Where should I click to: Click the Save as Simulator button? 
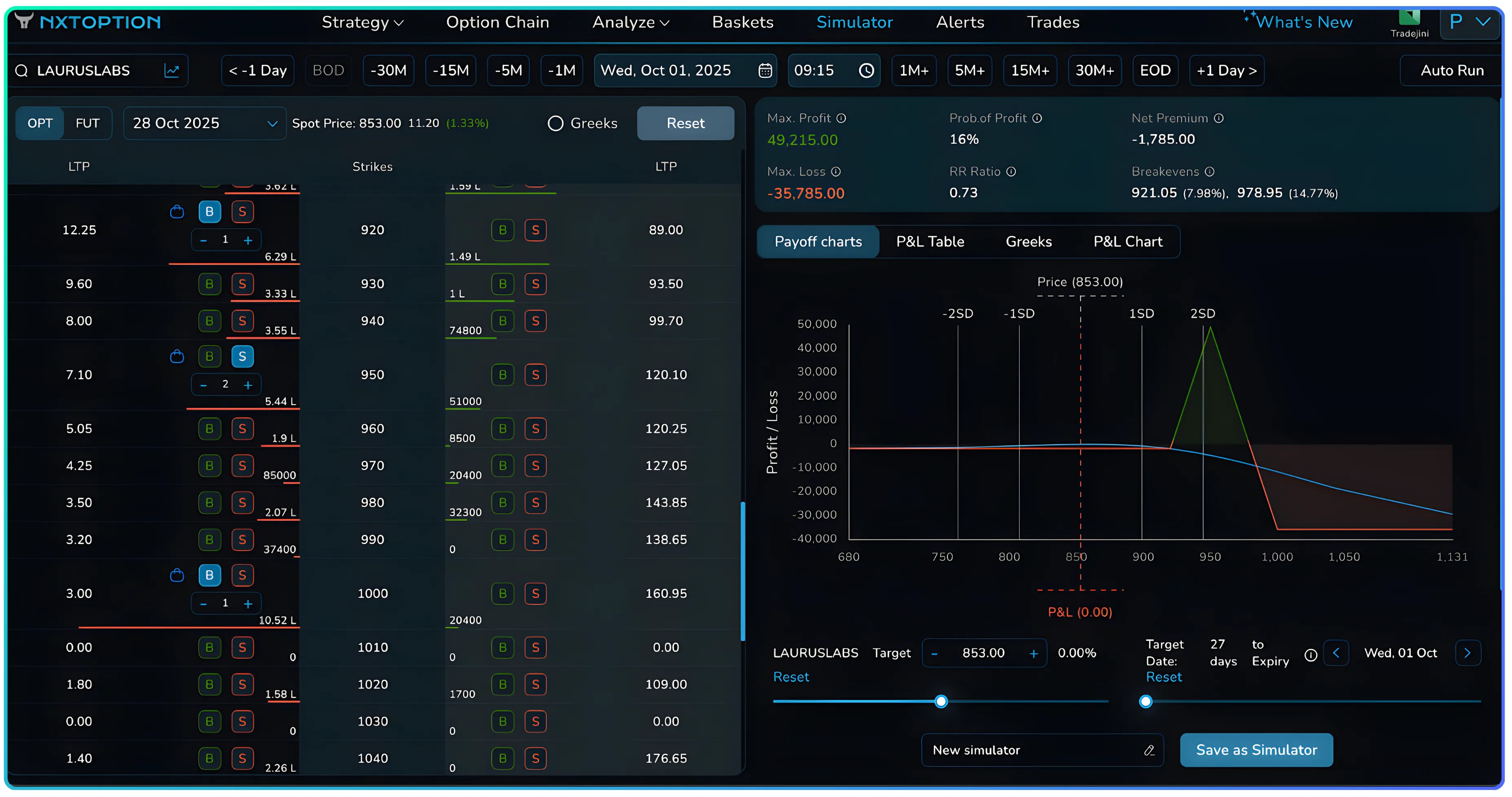tap(1256, 750)
